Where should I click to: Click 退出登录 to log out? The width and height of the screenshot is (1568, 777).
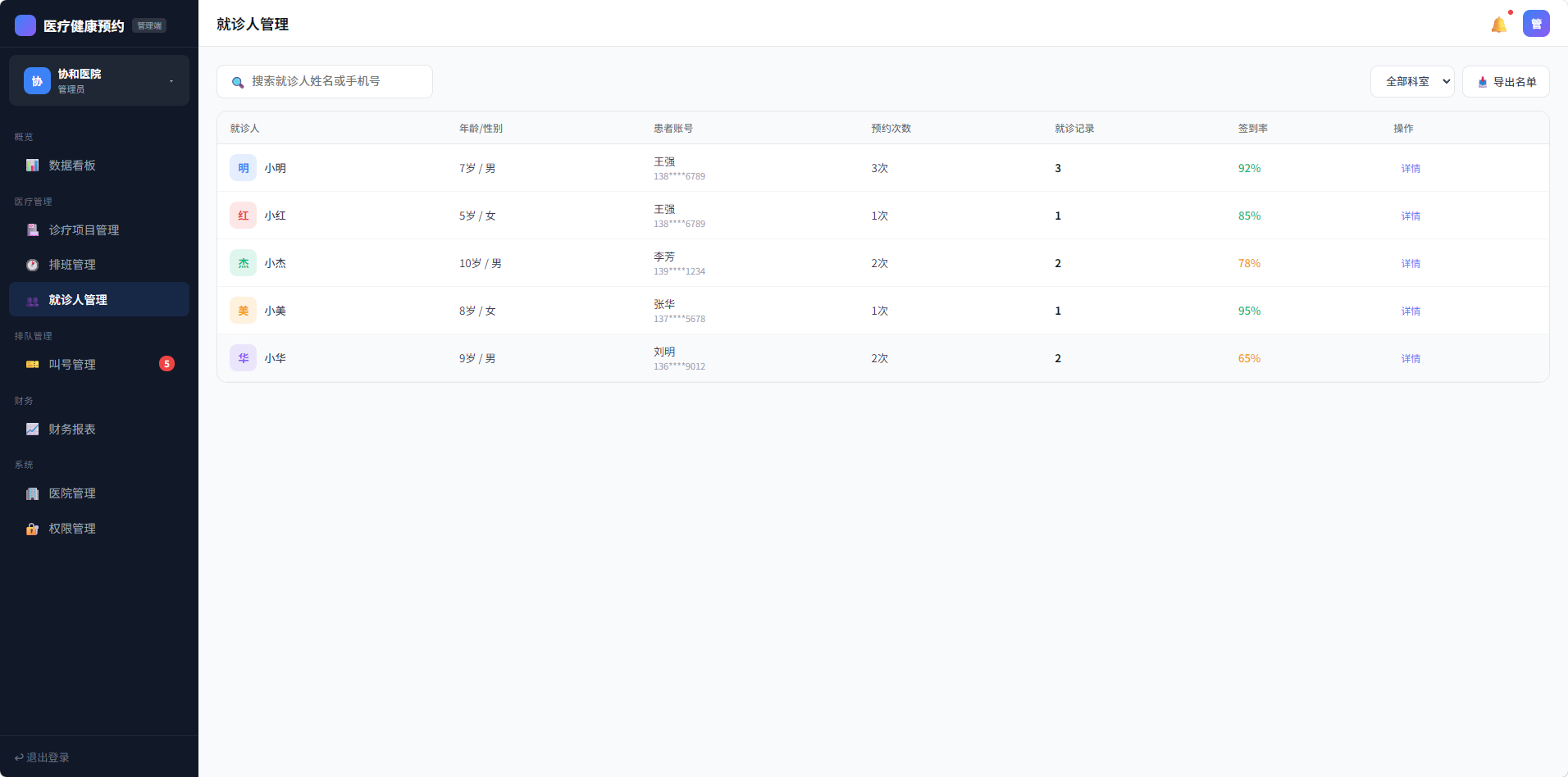pyautogui.click(x=43, y=757)
